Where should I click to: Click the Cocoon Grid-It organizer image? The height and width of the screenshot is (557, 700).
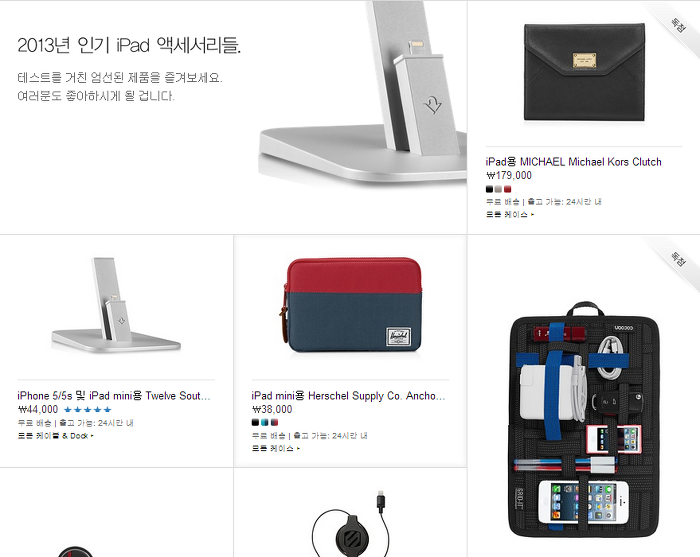pos(584,420)
